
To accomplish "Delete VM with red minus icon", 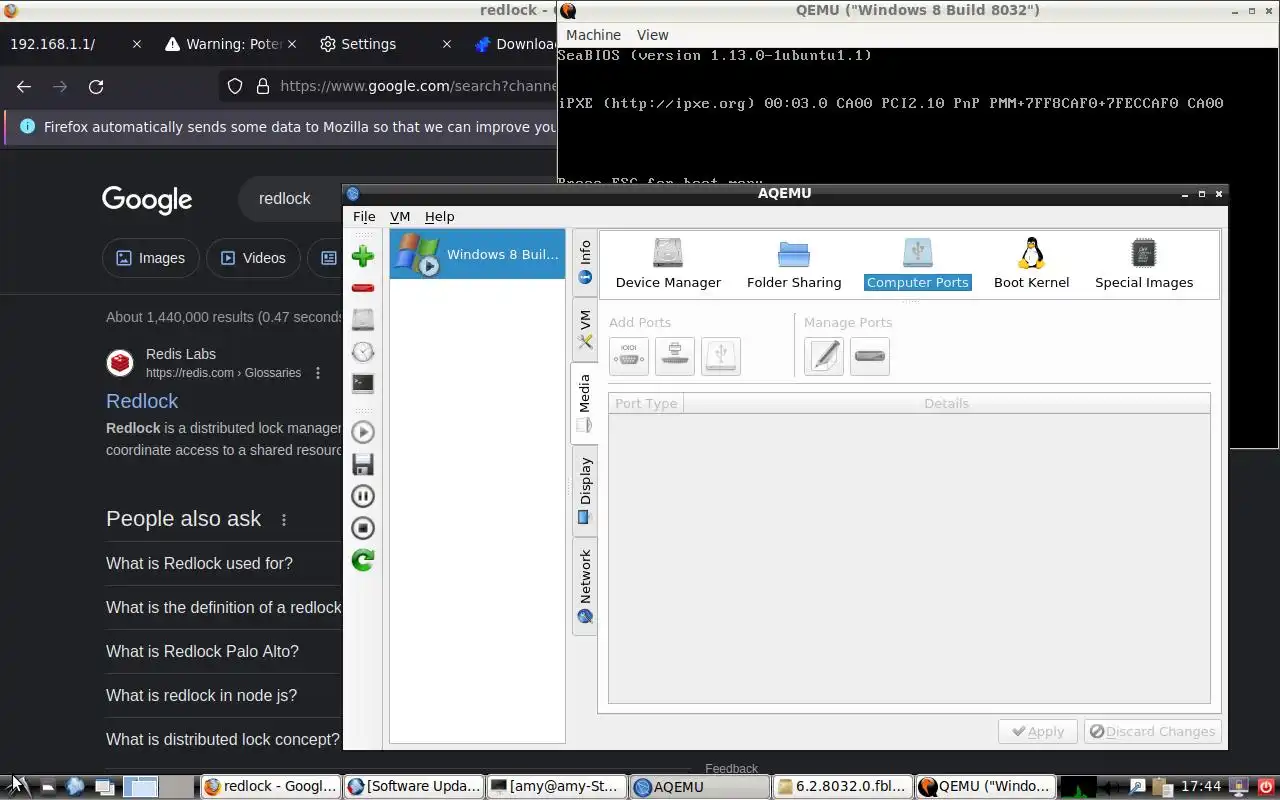I will (x=363, y=288).
